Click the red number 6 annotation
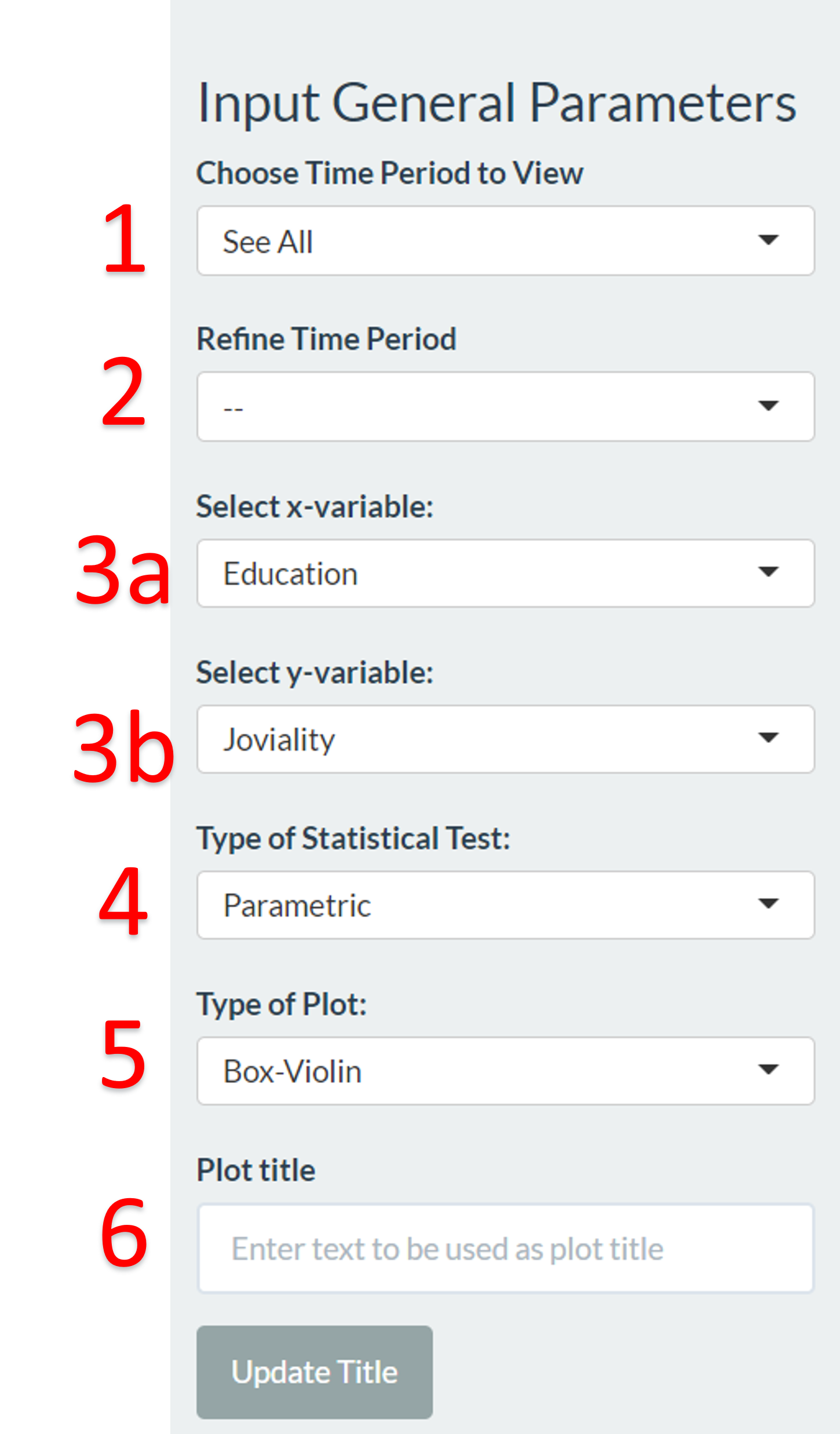 click(124, 1235)
